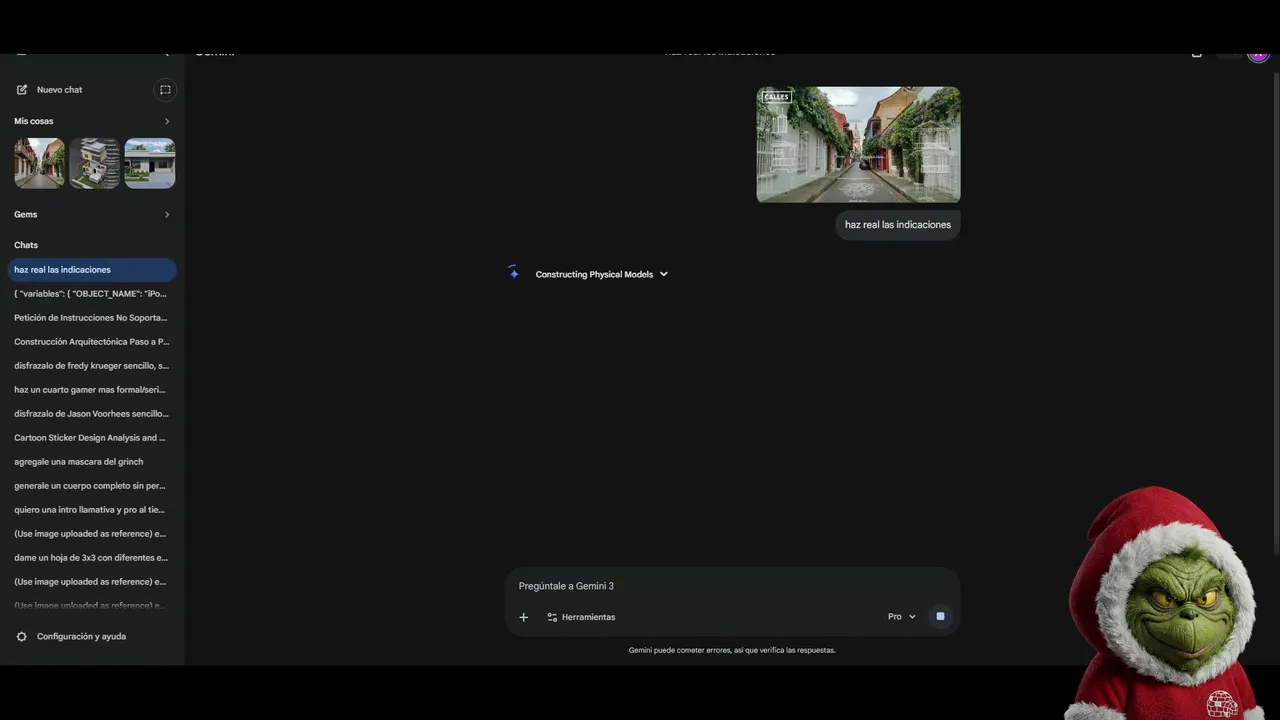Expand Gems section arrow

pos(167,214)
